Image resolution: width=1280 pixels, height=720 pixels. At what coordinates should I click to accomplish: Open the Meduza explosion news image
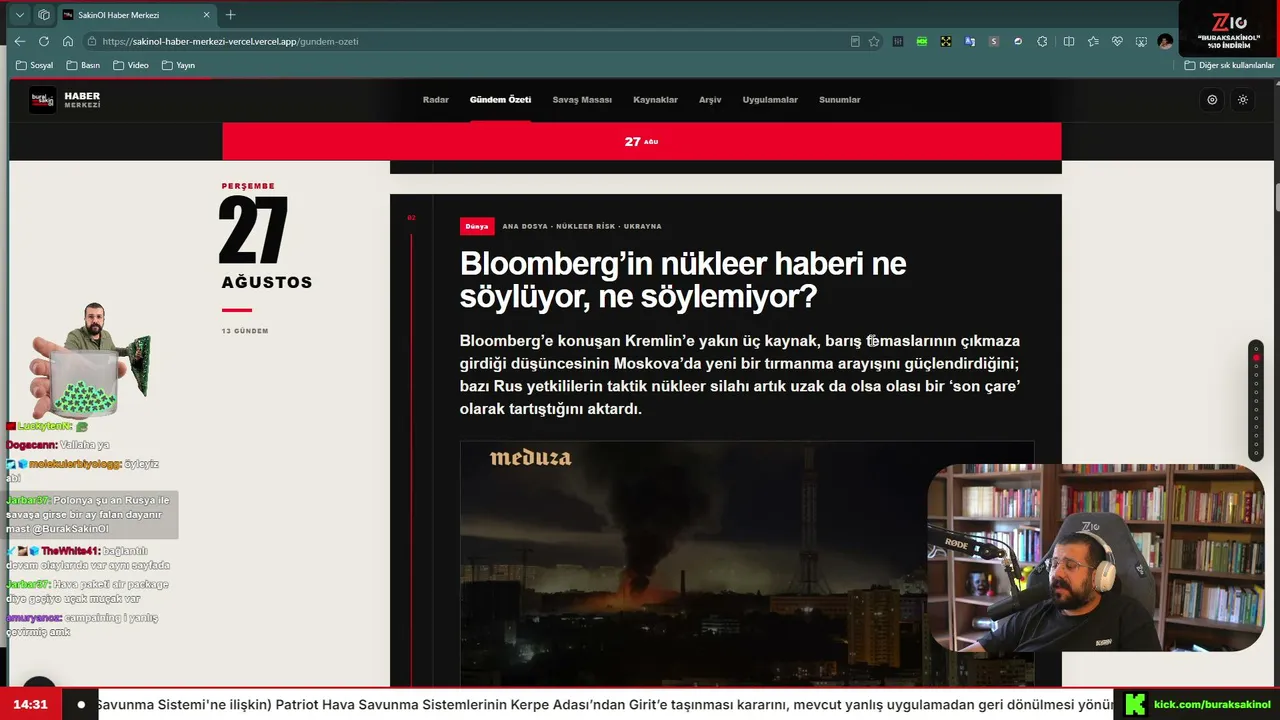click(746, 564)
